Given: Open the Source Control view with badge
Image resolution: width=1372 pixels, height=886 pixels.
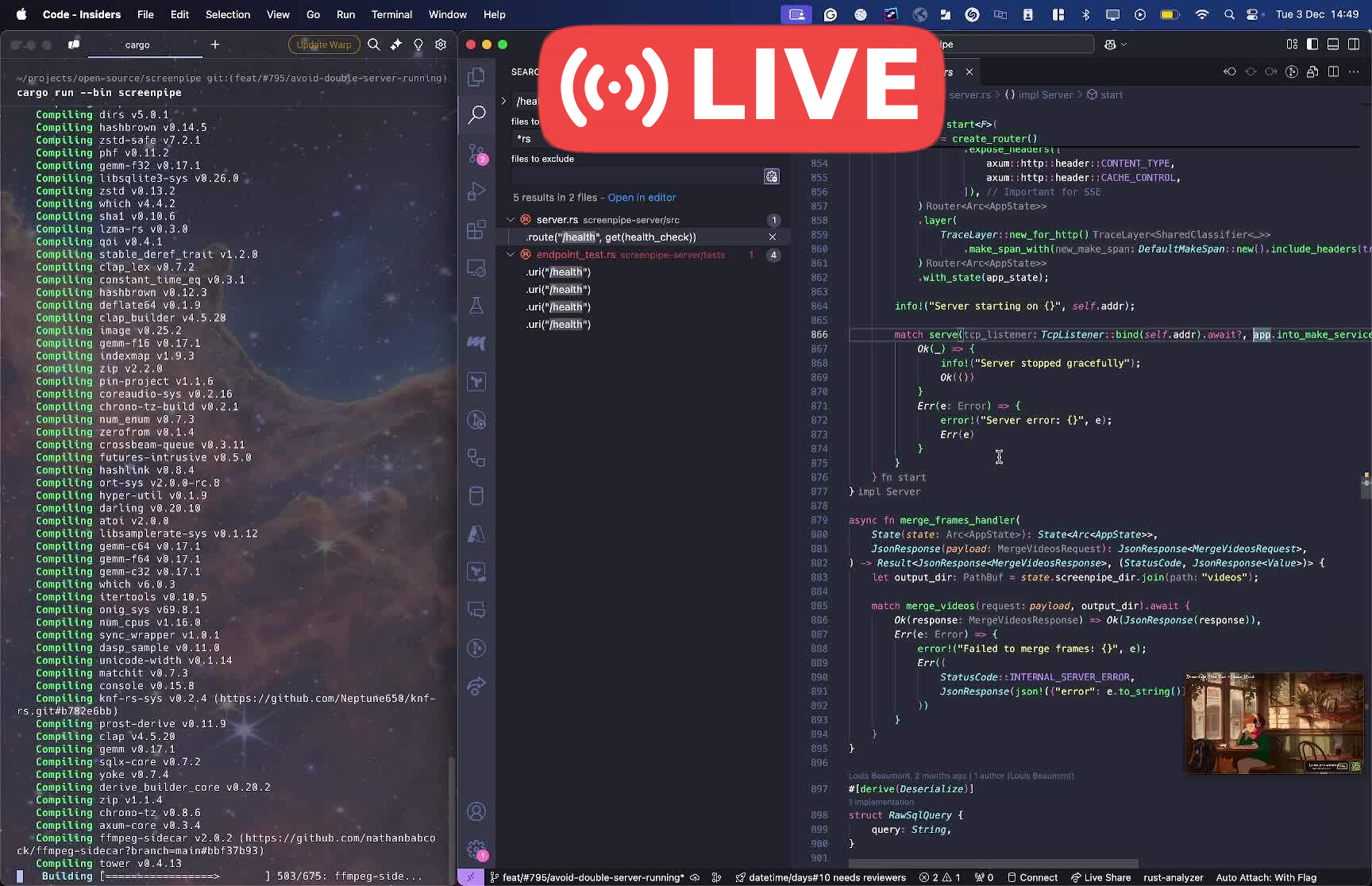Looking at the screenshot, I should point(476,152).
